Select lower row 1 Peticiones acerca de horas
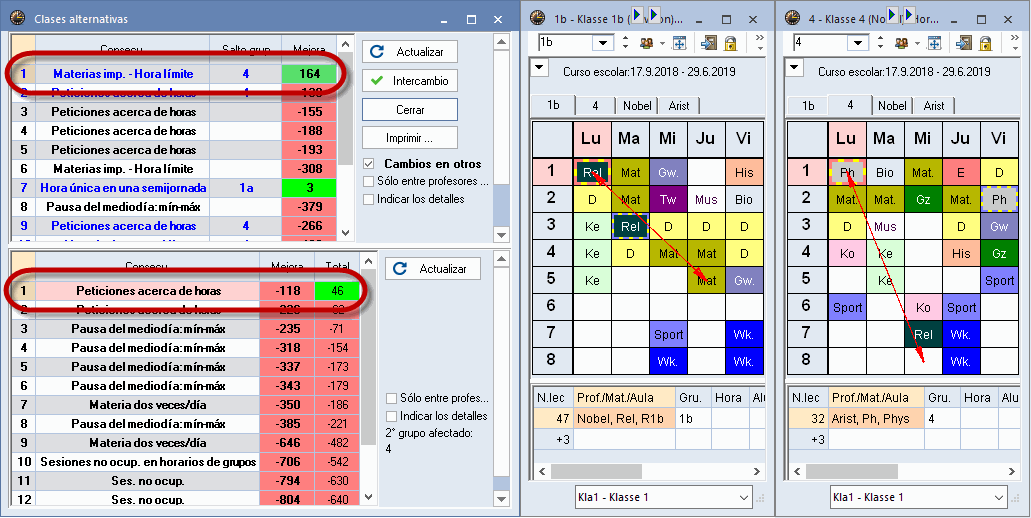Viewport: 1031px width, 518px height. [185, 291]
